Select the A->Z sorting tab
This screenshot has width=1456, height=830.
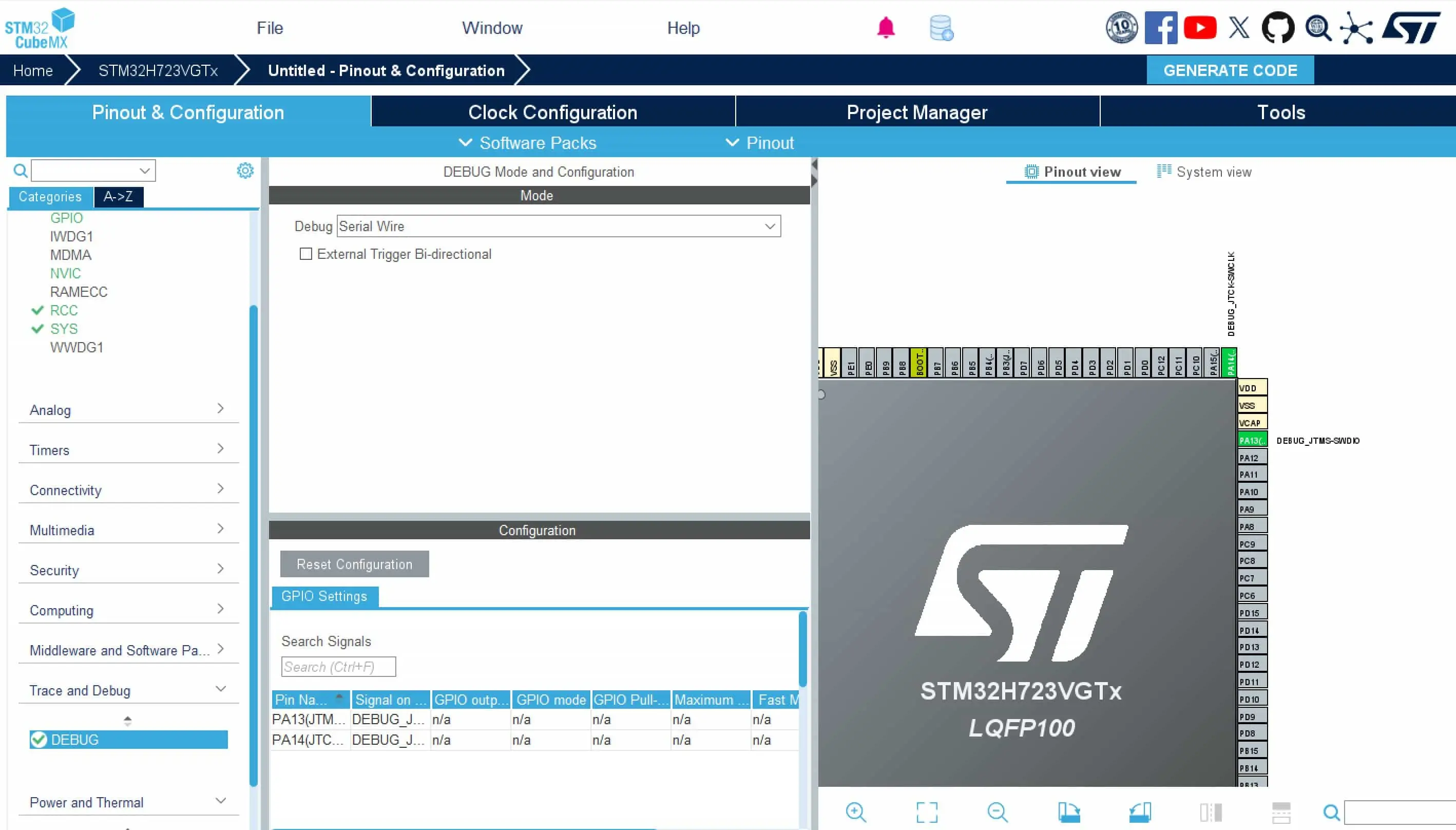118,197
